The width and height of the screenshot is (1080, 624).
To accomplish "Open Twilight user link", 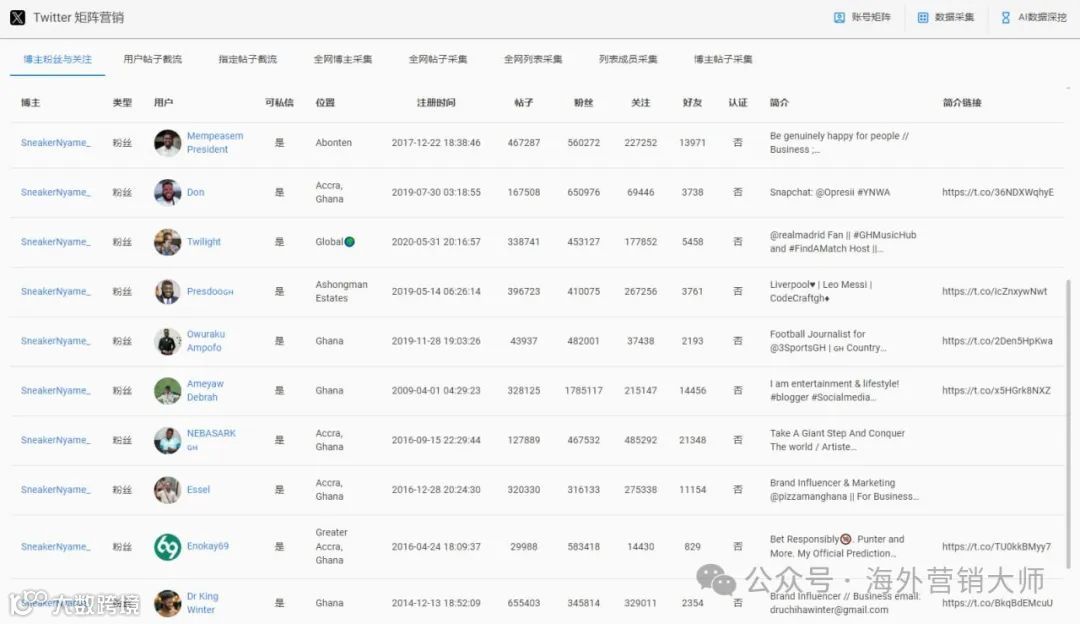I will (x=204, y=242).
